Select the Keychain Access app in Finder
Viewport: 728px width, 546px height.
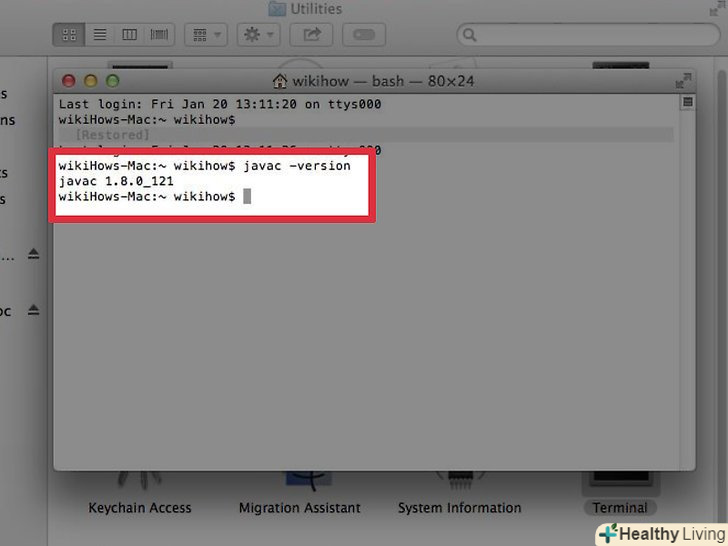pyautogui.click(x=140, y=492)
